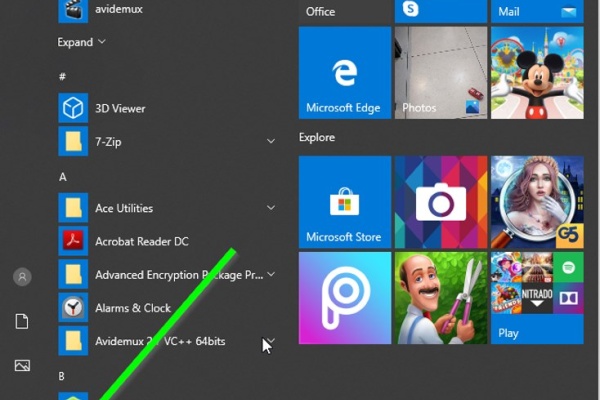This screenshot has height=400, width=600.
Task: Open the Office tile
Action: coord(345,11)
